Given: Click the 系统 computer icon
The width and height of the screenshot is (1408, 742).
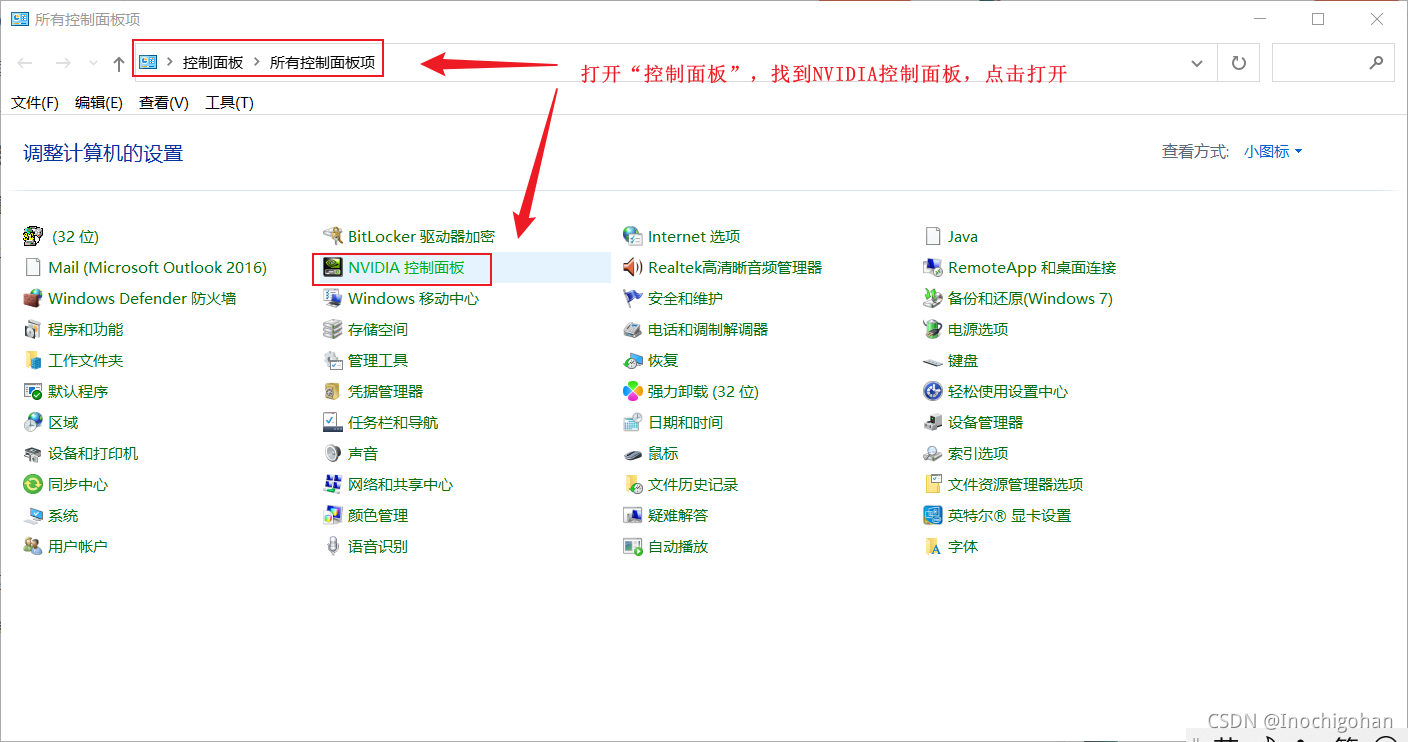Looking at the screenshot, I should tap(33, 516).
